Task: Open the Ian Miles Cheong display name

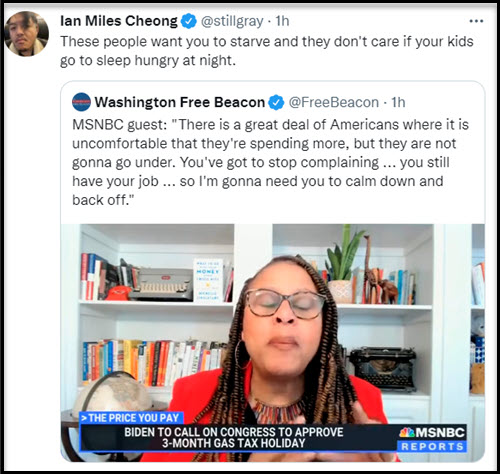Action: pyautogui.click(x=119, y=21)
